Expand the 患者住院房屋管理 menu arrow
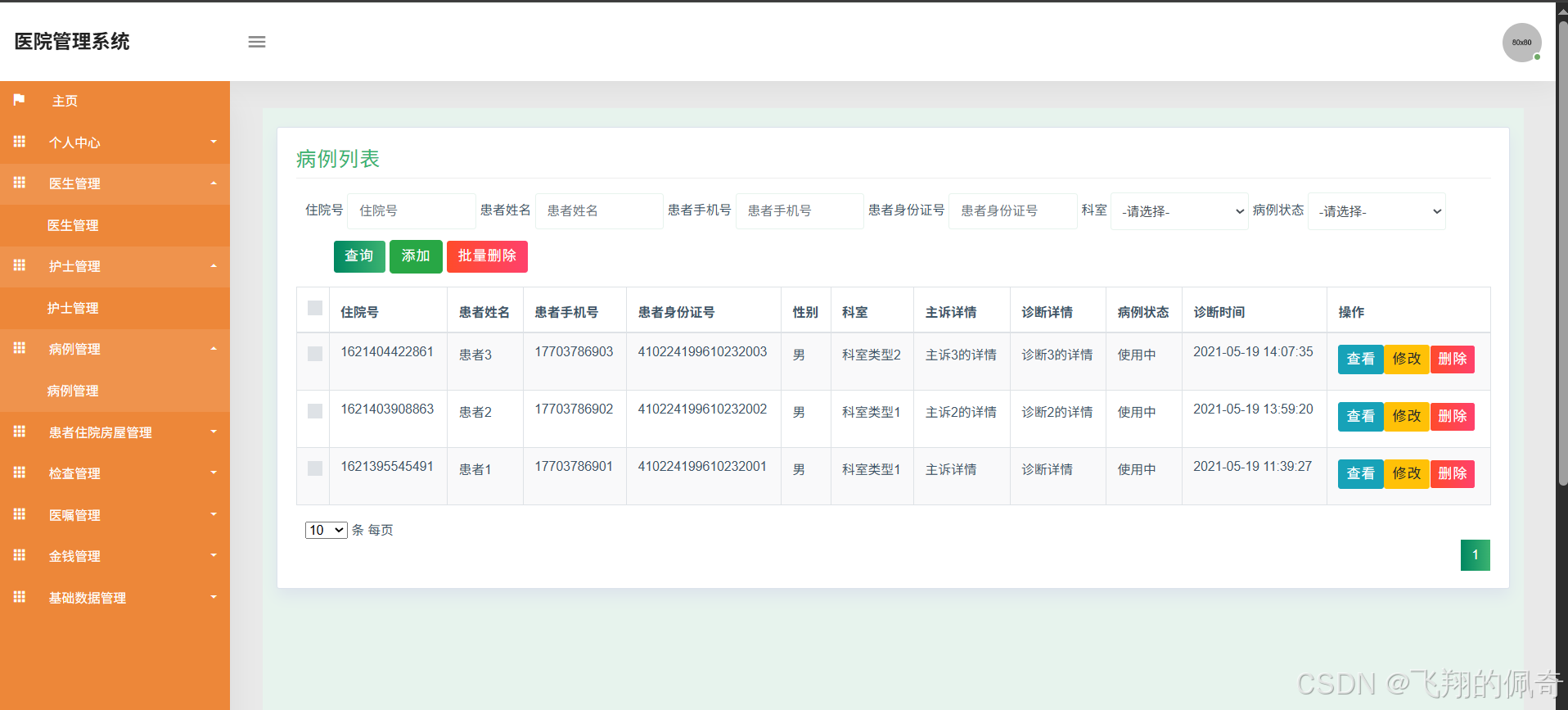1568x710 pixels. (214, 432)
